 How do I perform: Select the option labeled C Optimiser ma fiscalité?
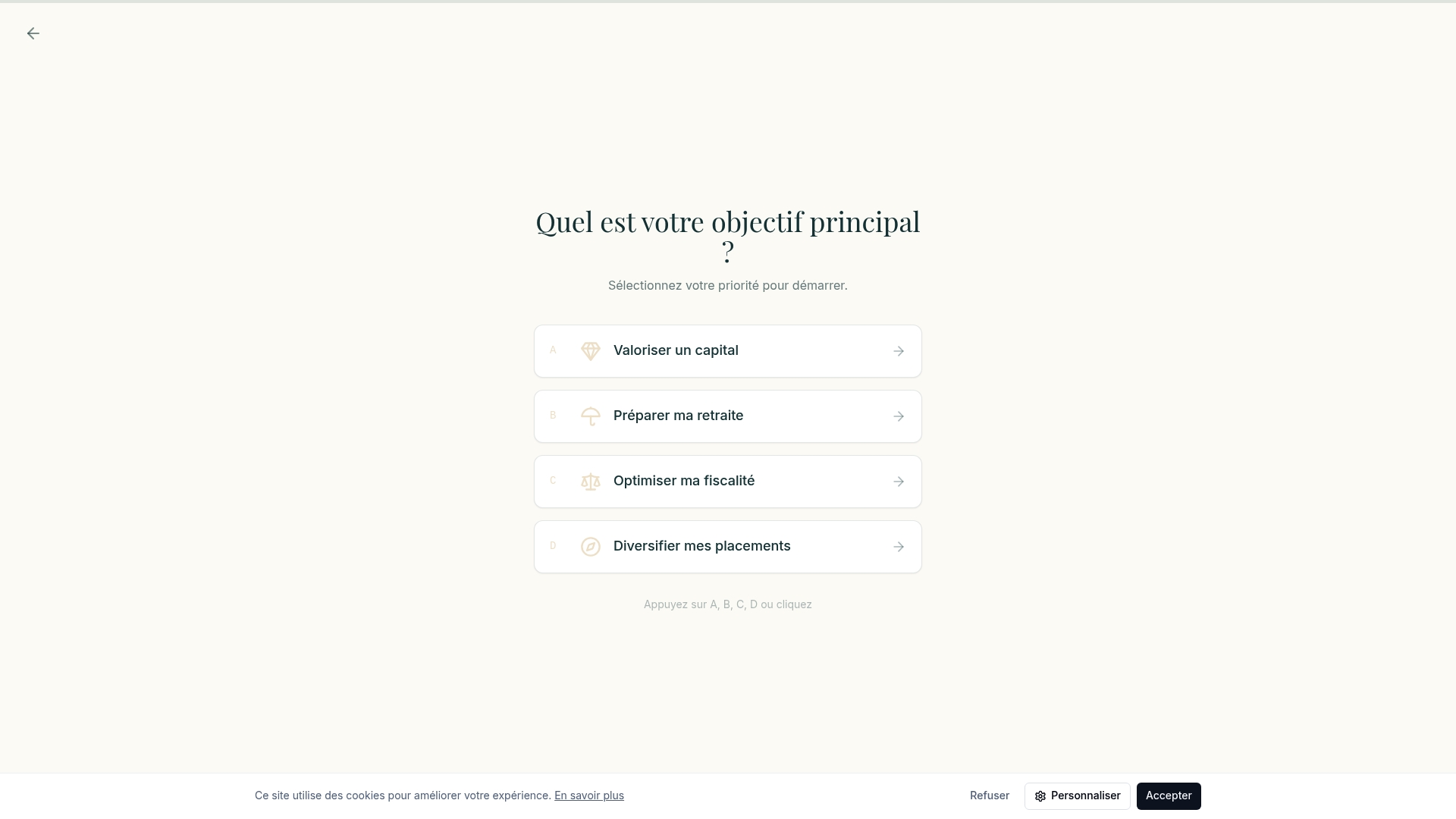[x=727, y=481]
